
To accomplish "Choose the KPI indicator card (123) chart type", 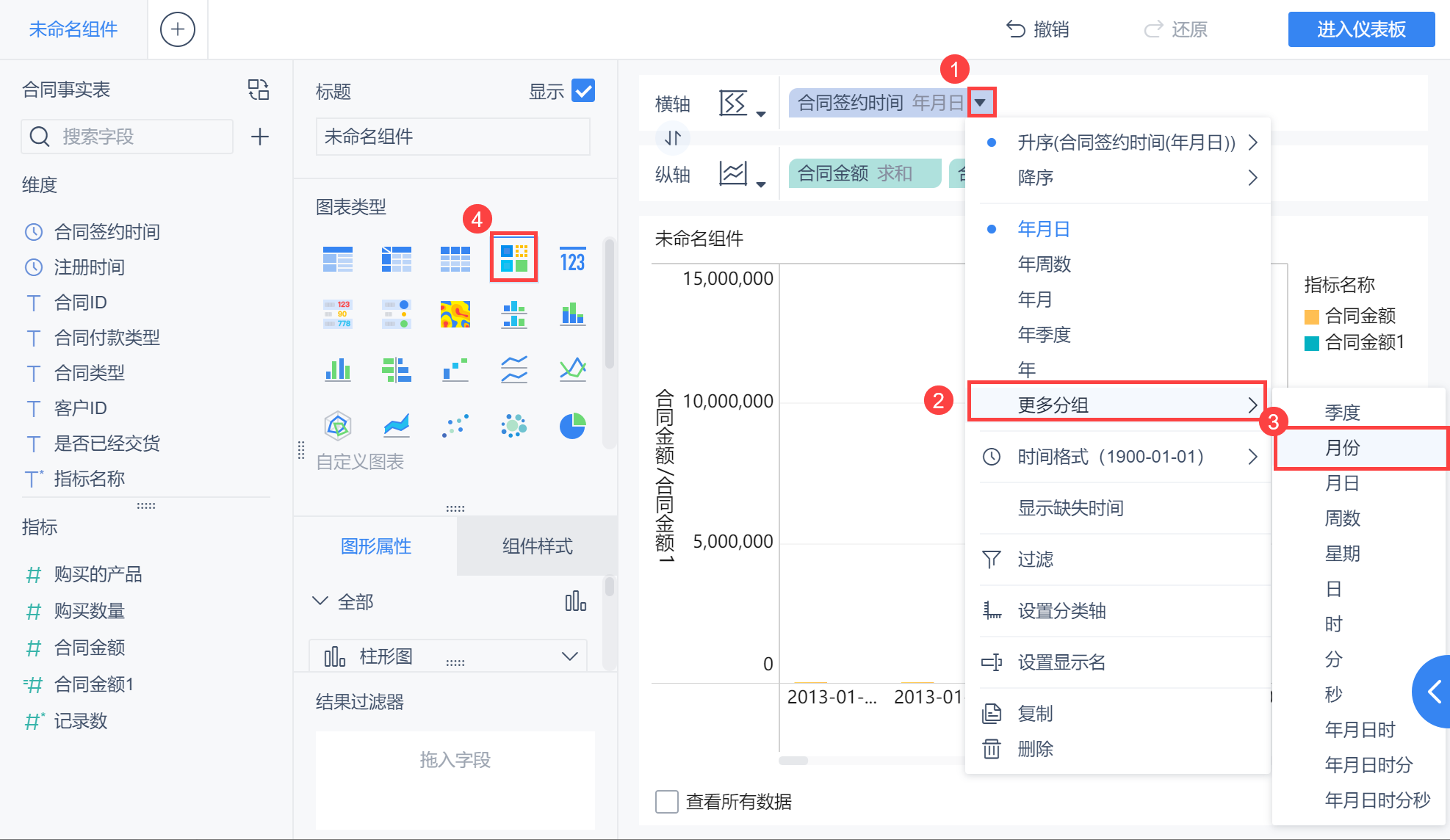I will point(572,260).
